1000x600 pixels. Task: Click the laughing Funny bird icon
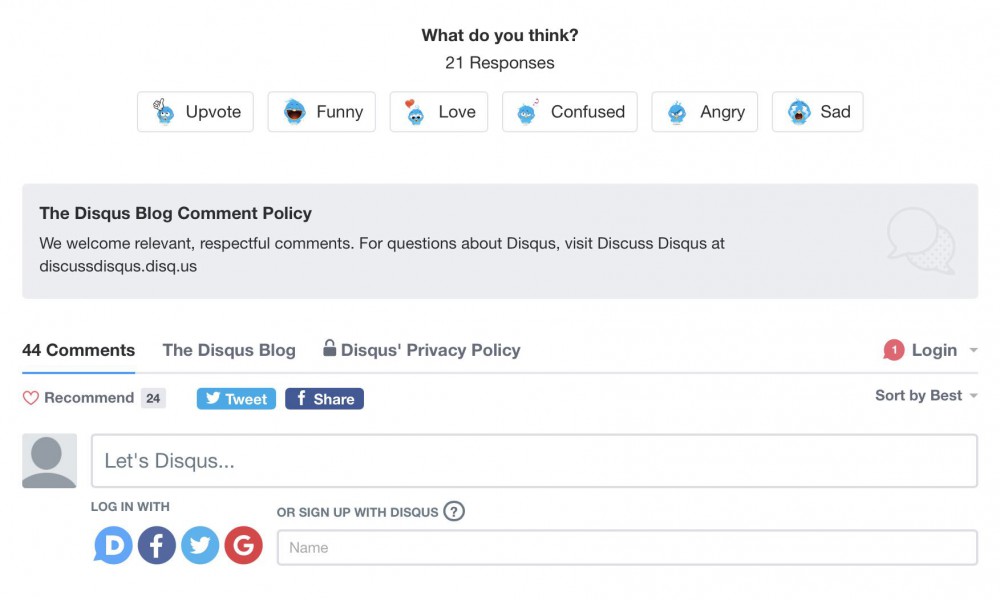click(x=294, y=112)
